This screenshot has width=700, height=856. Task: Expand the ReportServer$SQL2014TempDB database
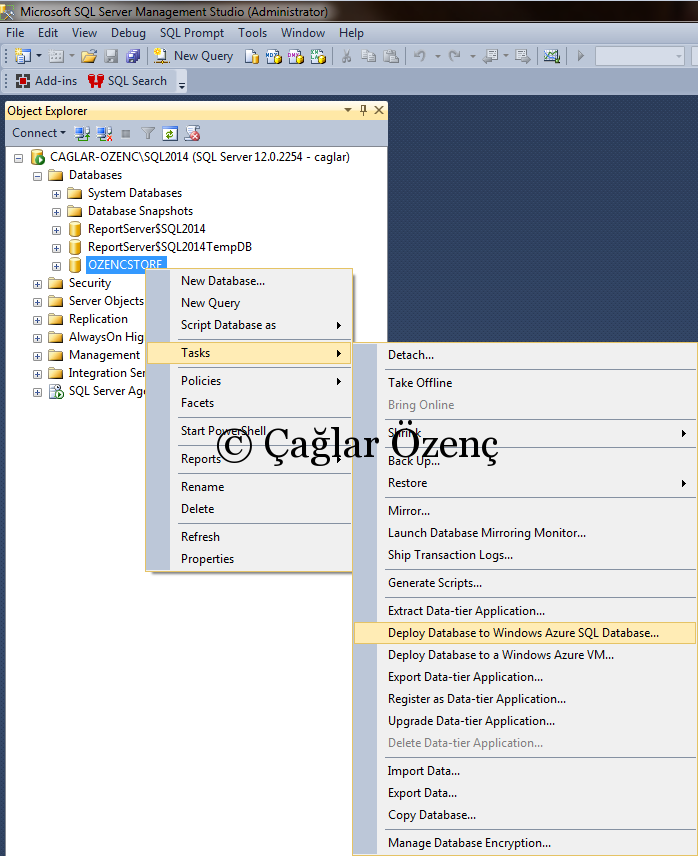pyautogui.click(x=56, y=248)
